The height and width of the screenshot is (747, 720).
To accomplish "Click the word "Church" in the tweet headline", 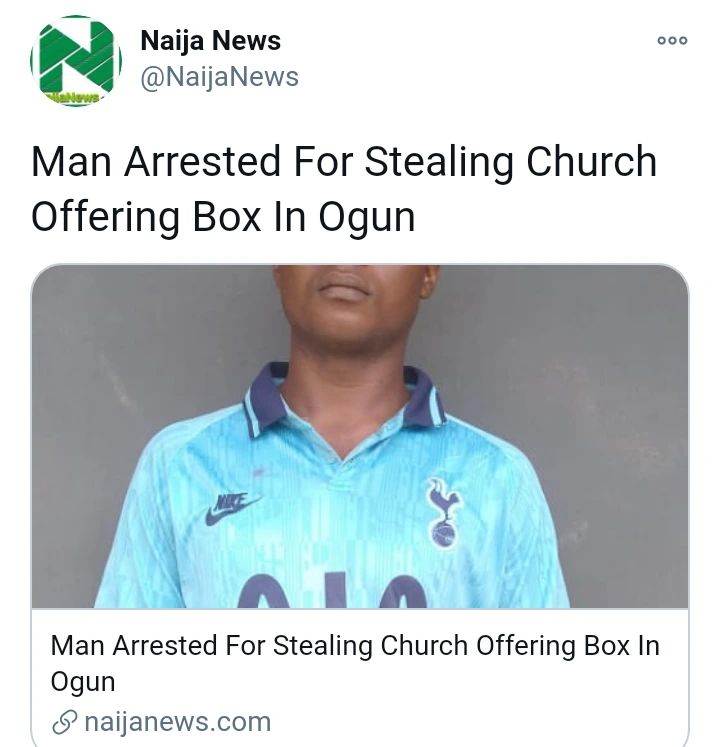I will pyautogui.click(x=592, y=162).
